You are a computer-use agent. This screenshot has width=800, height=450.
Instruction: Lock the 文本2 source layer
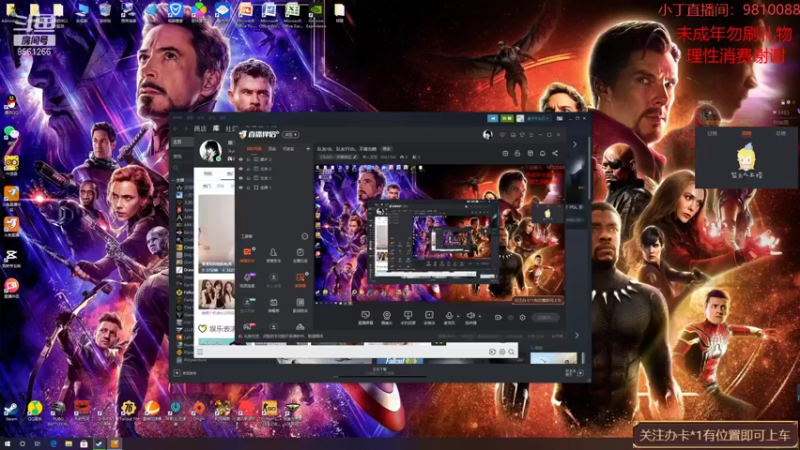[249, 169]
